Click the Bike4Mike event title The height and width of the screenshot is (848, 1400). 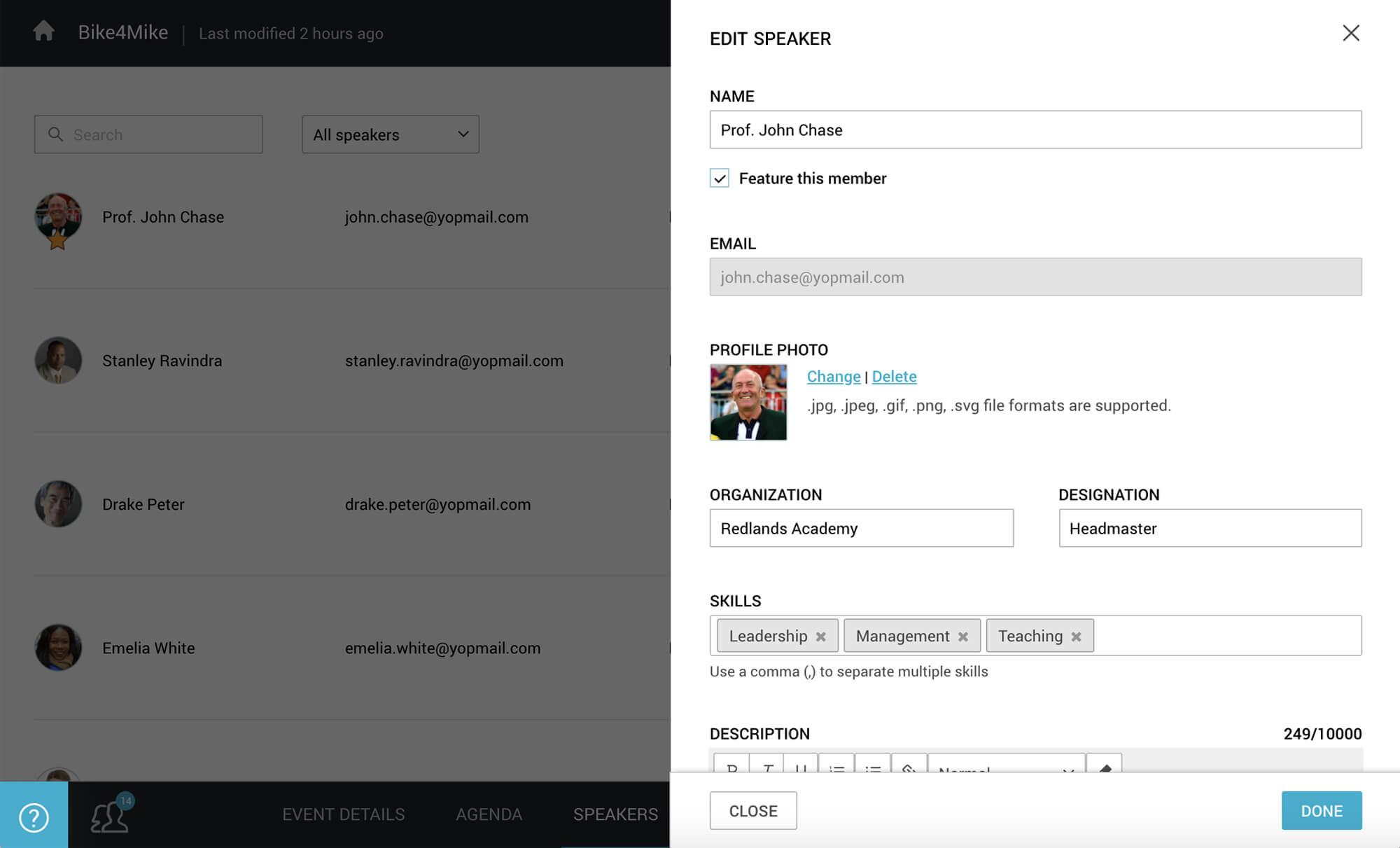[x=123, y=32]
